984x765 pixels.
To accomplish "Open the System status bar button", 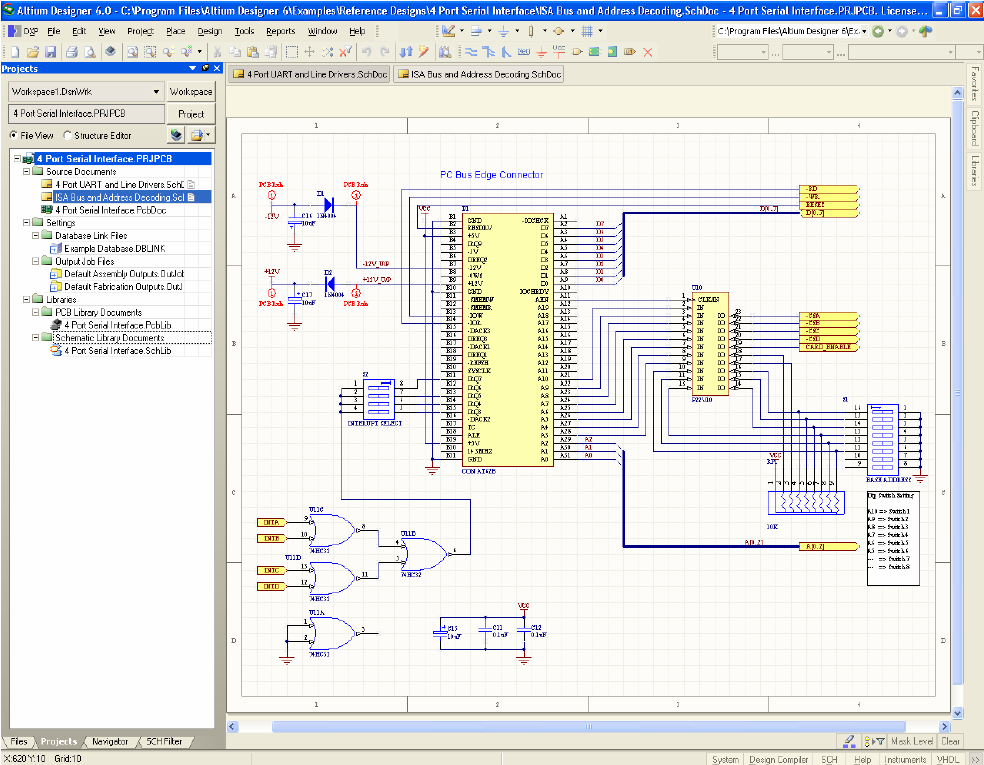I will pos(725,759).
